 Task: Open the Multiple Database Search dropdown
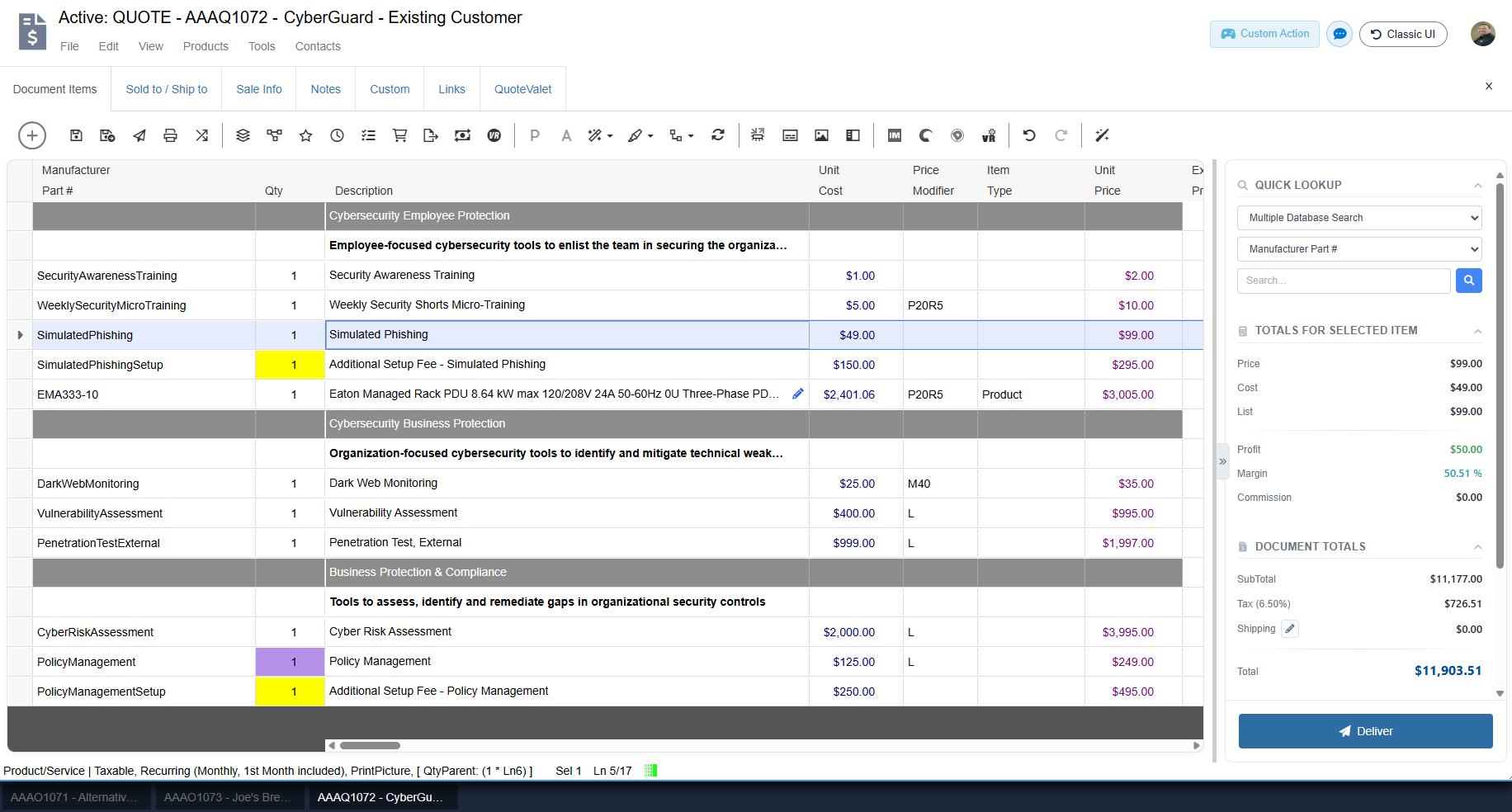click(x=1359, y=218)
